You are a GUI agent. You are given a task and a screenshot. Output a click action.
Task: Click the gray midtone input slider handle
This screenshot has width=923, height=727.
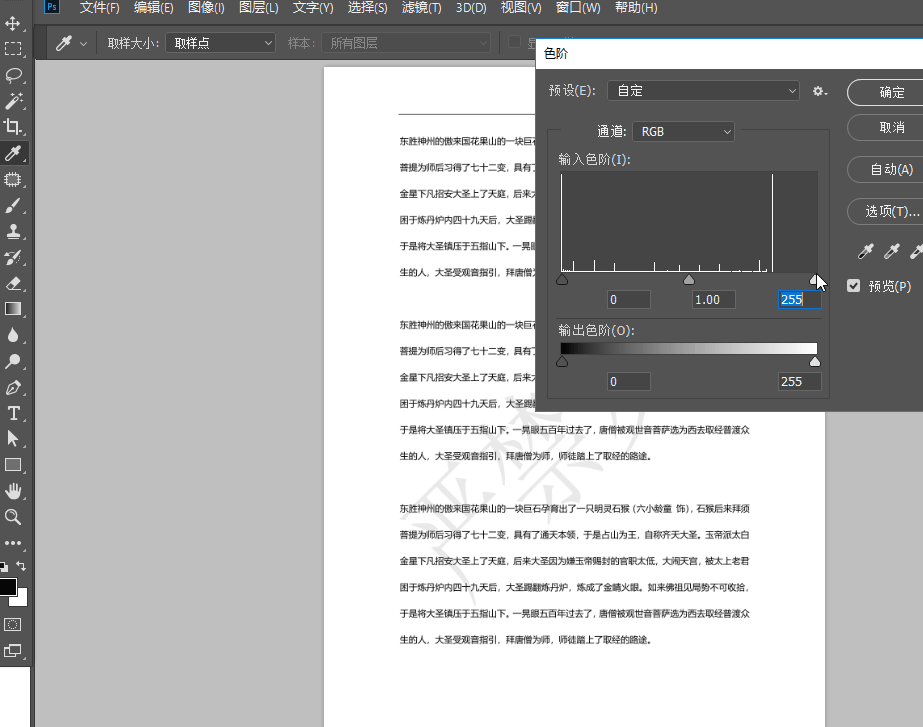click(x=689, y=281)
